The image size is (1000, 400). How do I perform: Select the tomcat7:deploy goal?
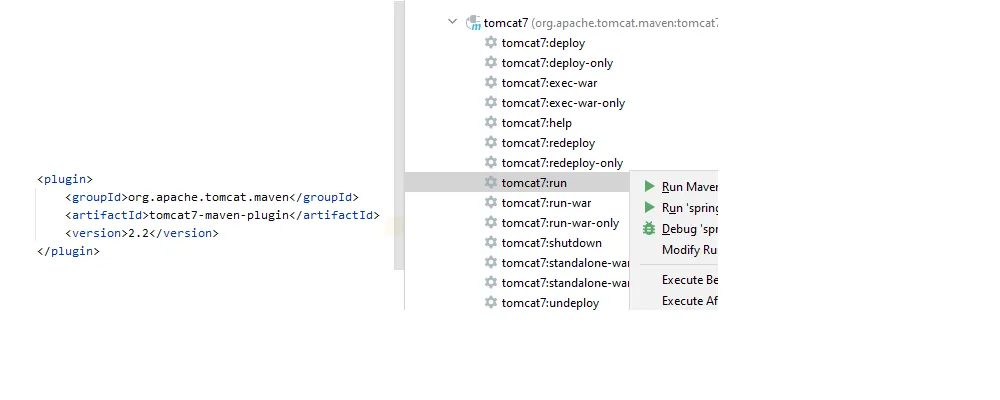tap(543, 43)
